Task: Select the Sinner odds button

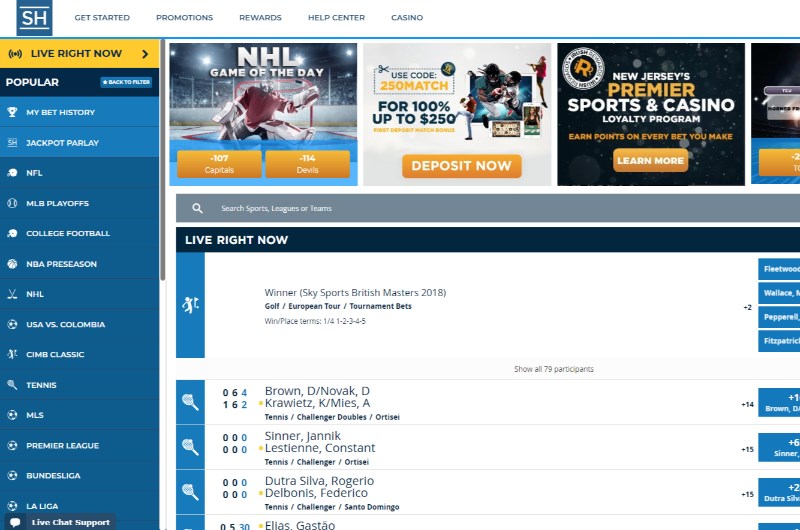Action: click(x=779, y=447)
